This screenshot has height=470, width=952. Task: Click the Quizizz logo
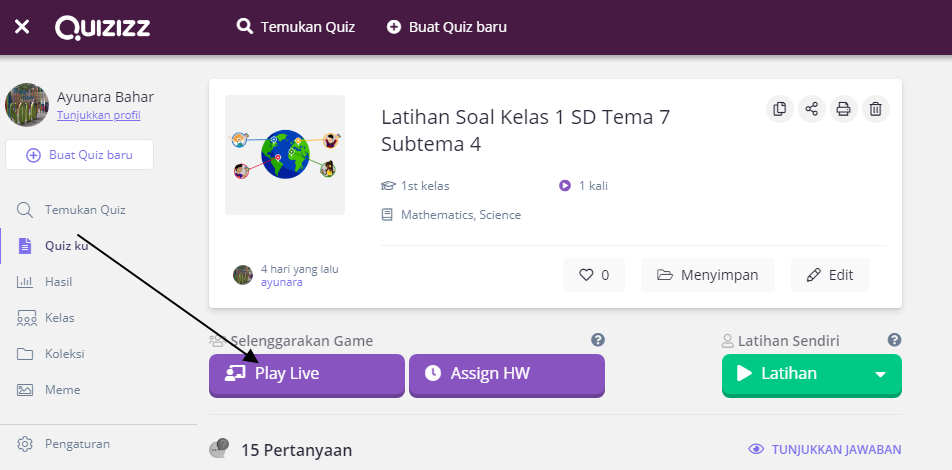point(103,27)
